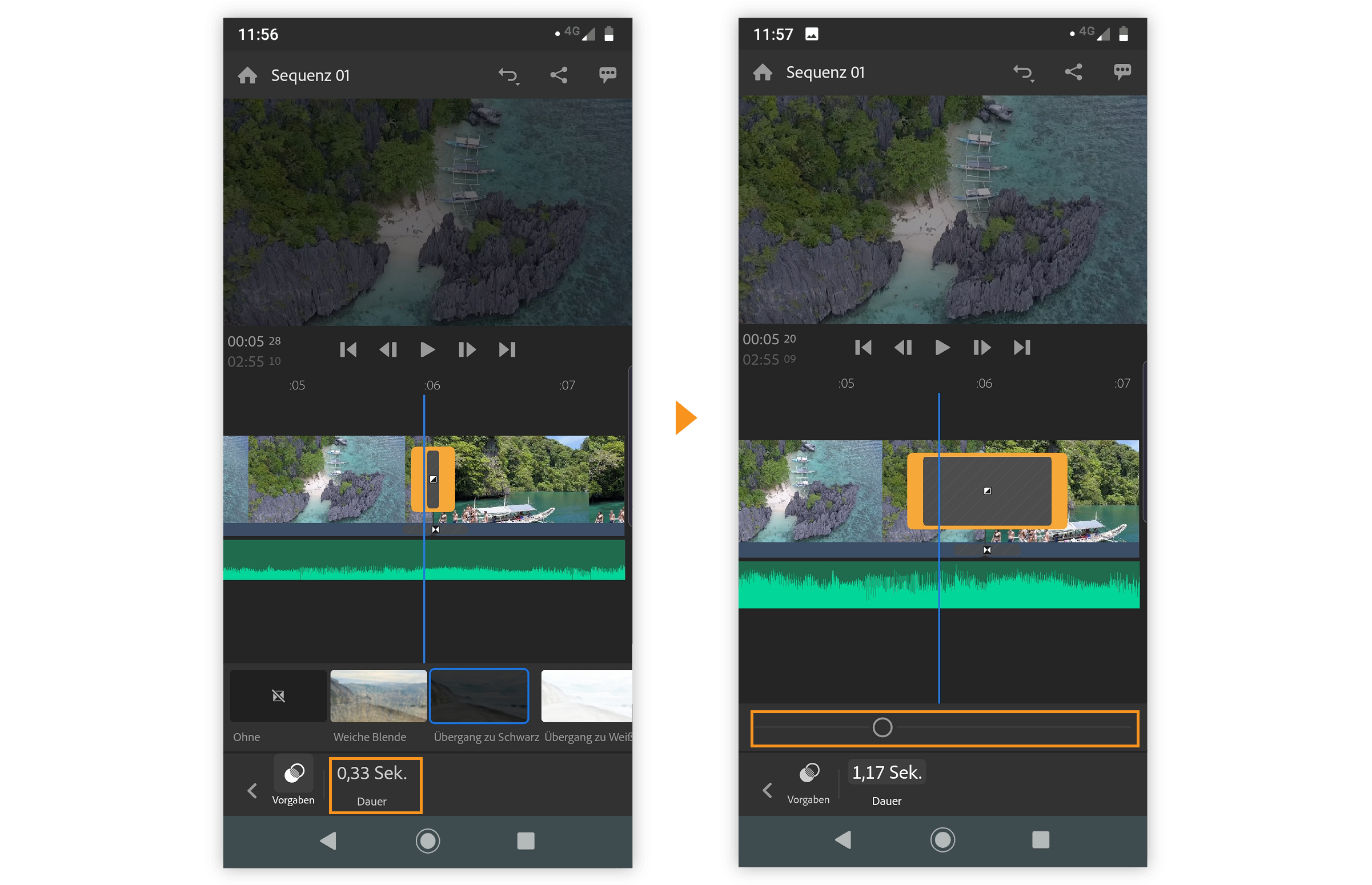Tap Android Recents button in the left screen
Image resolution: width=1372 pixels, height=885 pixels.
pos(525,840)
